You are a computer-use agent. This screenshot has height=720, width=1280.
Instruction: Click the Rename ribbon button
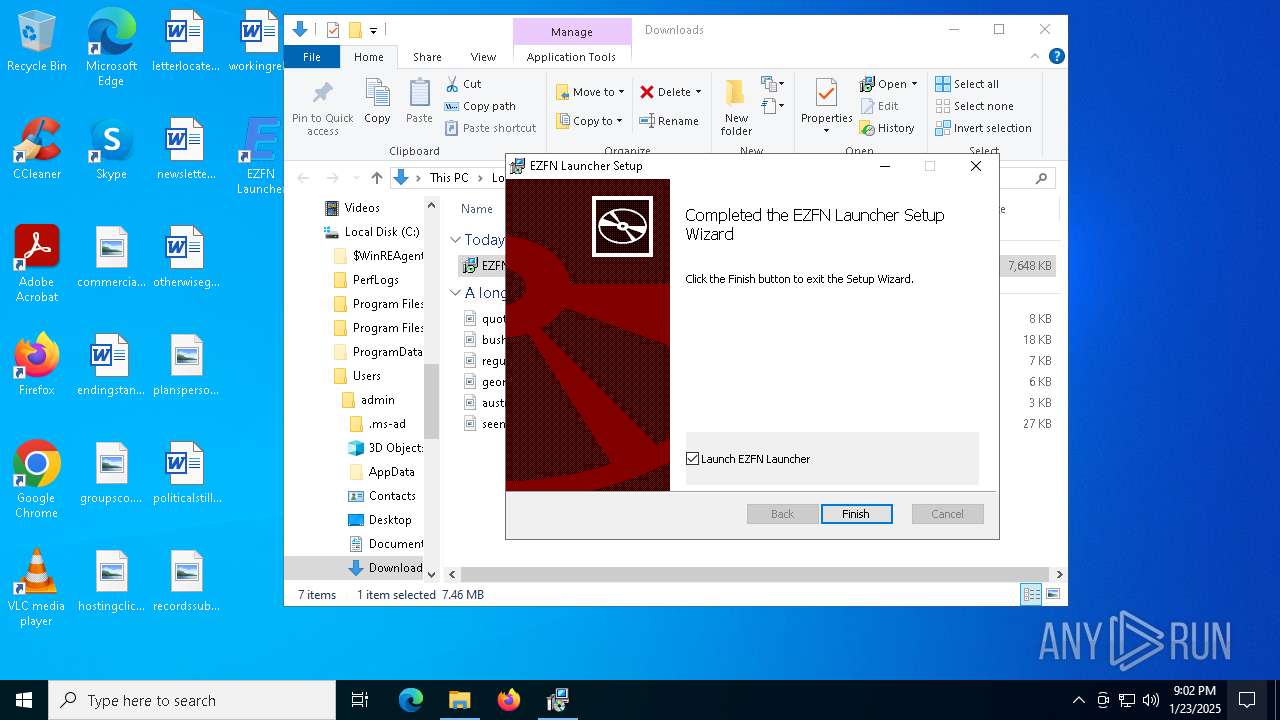[x=670, y=121]
